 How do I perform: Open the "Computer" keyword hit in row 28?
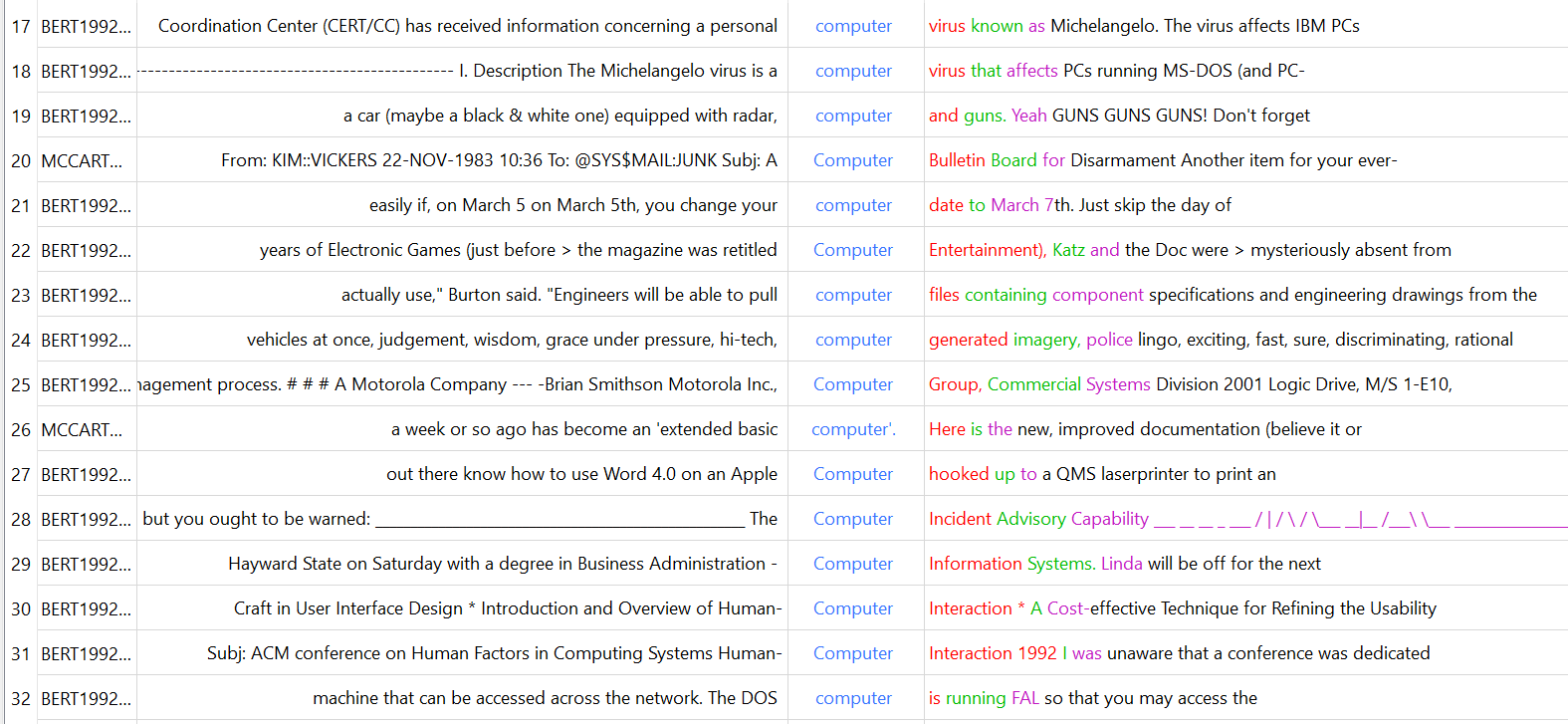click(853, 519)
